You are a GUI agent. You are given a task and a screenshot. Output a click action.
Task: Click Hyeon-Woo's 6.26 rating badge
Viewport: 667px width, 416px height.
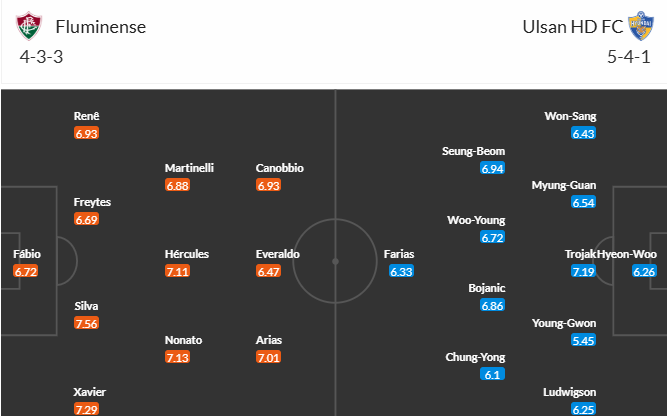click(x=644, y=271)
